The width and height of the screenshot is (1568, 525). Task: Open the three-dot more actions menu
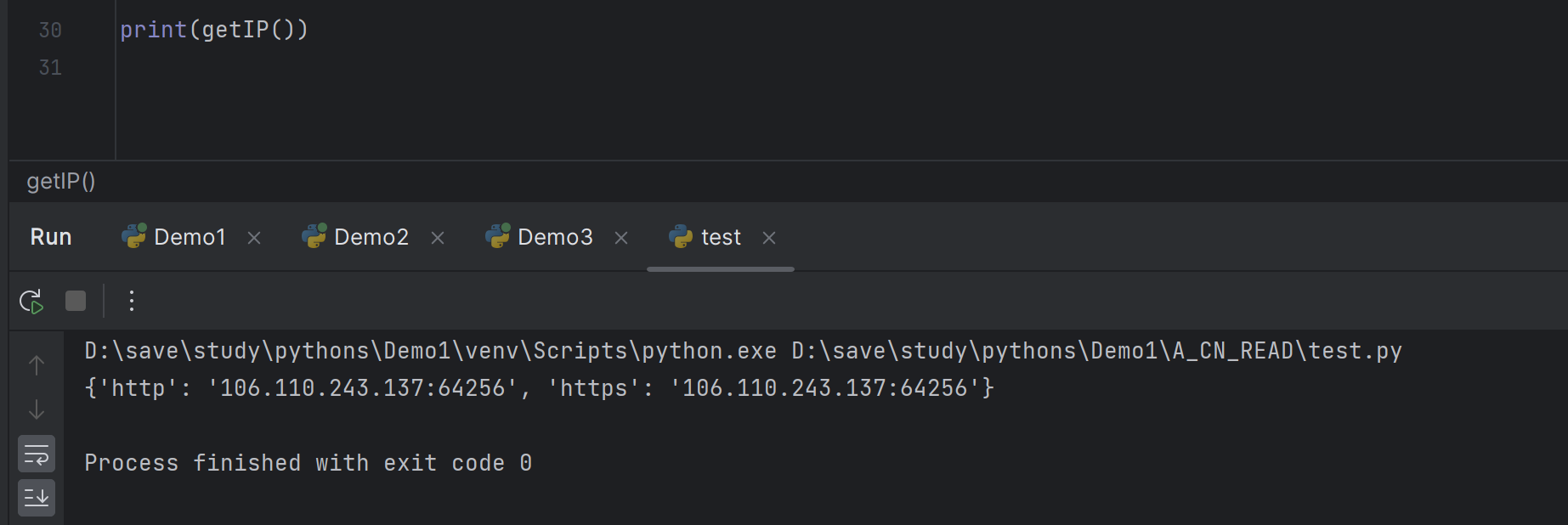132,301
